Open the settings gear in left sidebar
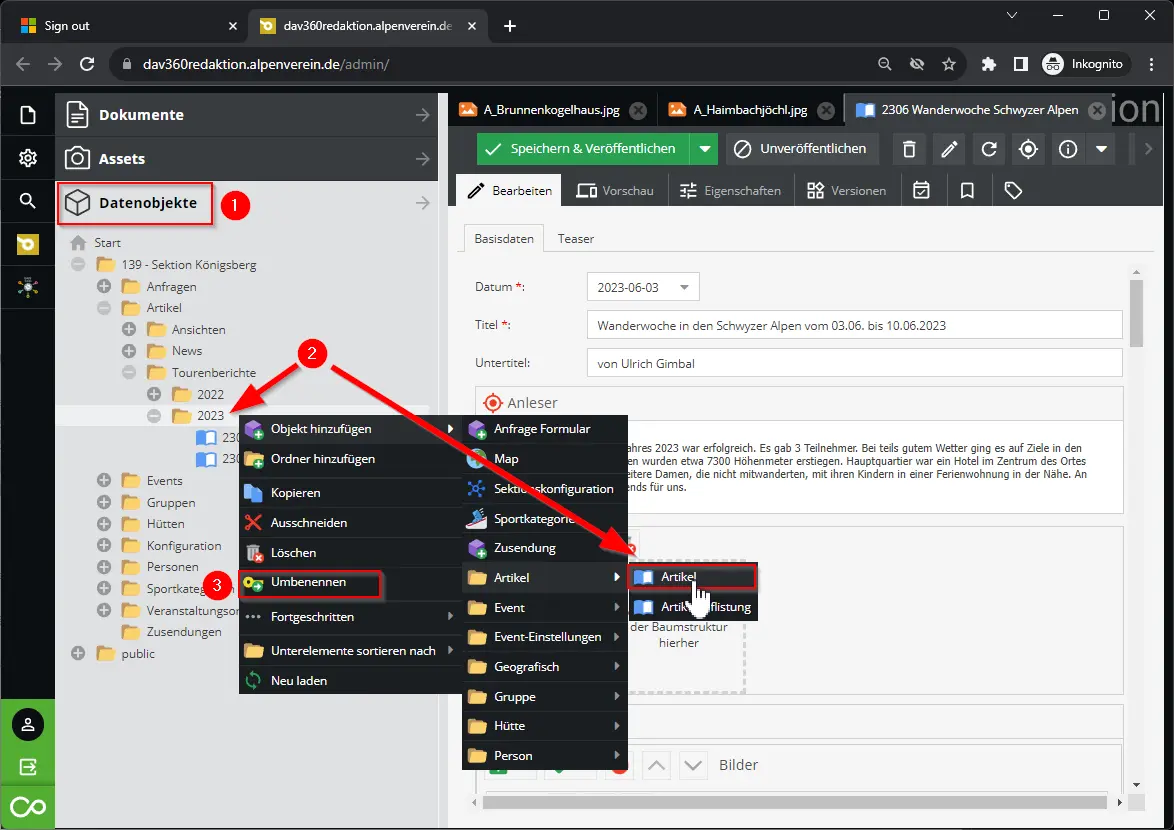The height and width of the screenshot is (830, 1174). [28, 158]
